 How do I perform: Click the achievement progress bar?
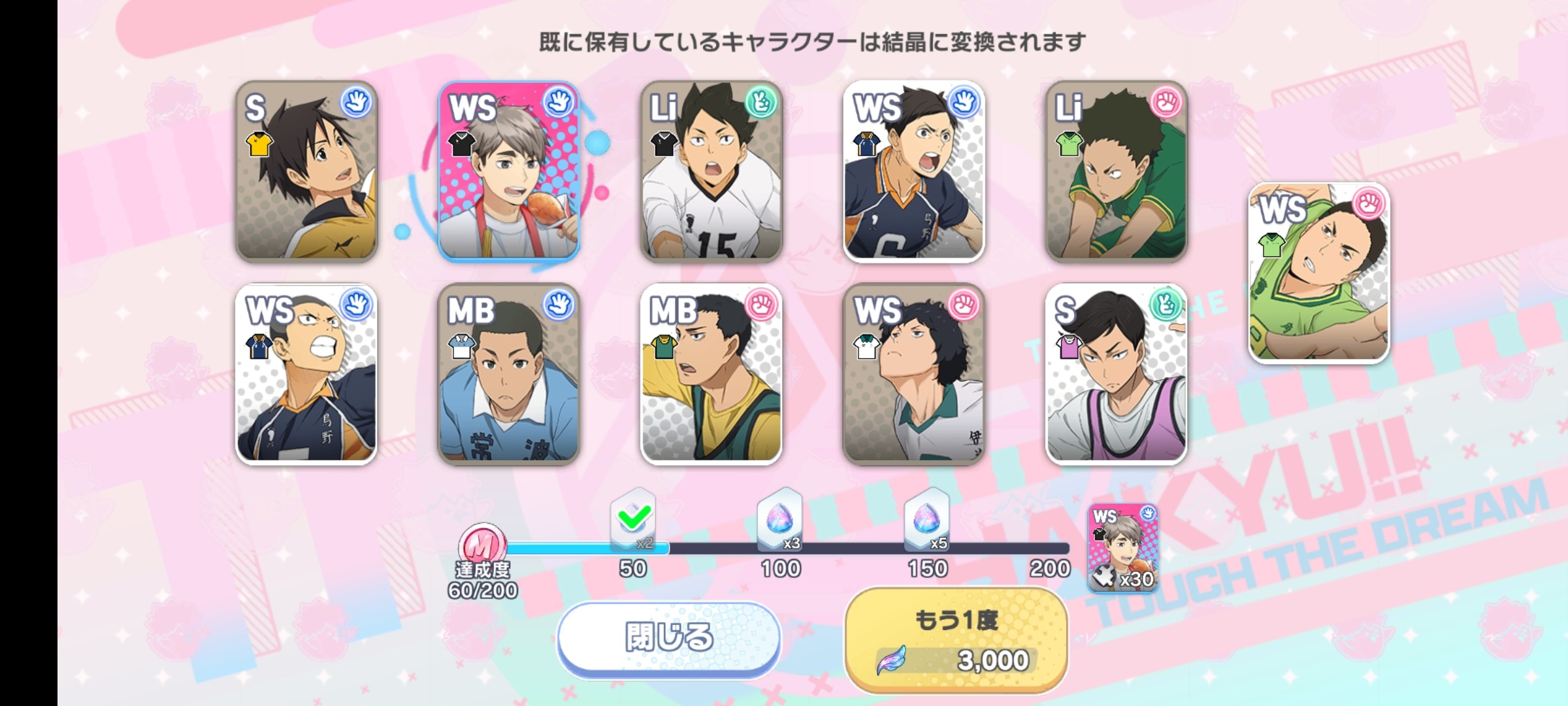point(784,548)
